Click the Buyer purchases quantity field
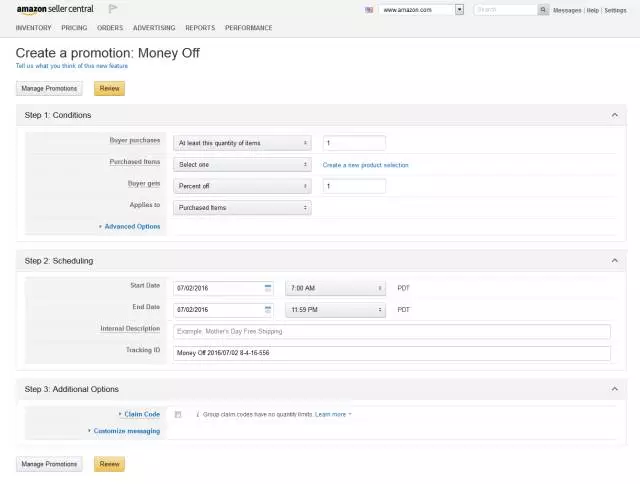 pos(354,143)
